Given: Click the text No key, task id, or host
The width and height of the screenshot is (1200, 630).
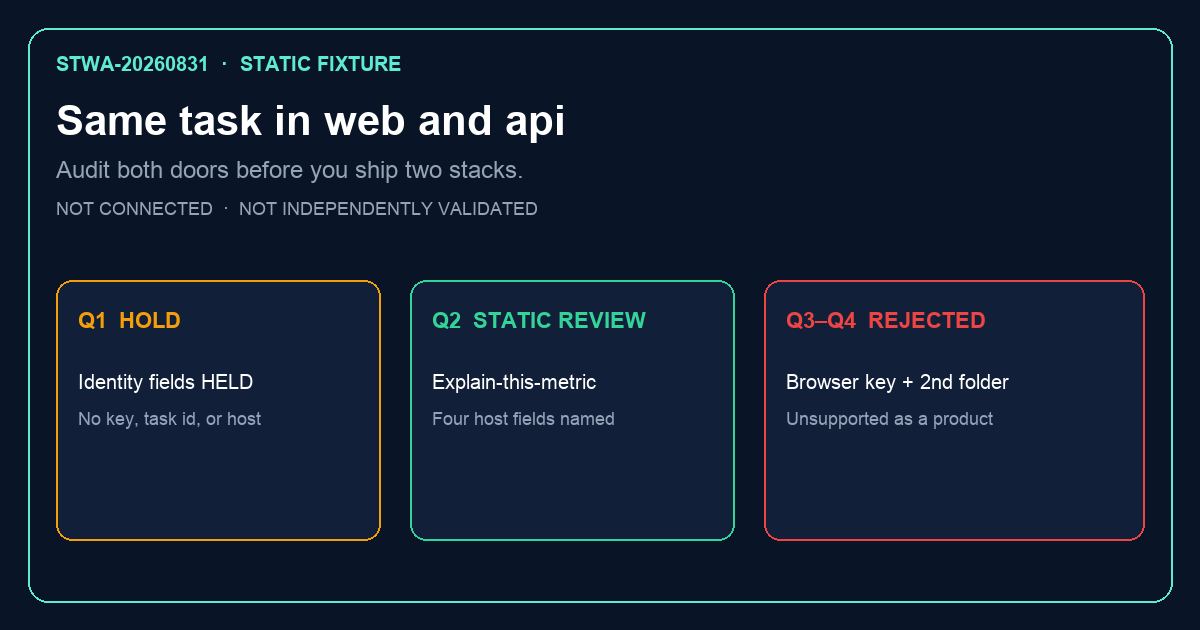Looking at the screenshot, I should [169, 419].
